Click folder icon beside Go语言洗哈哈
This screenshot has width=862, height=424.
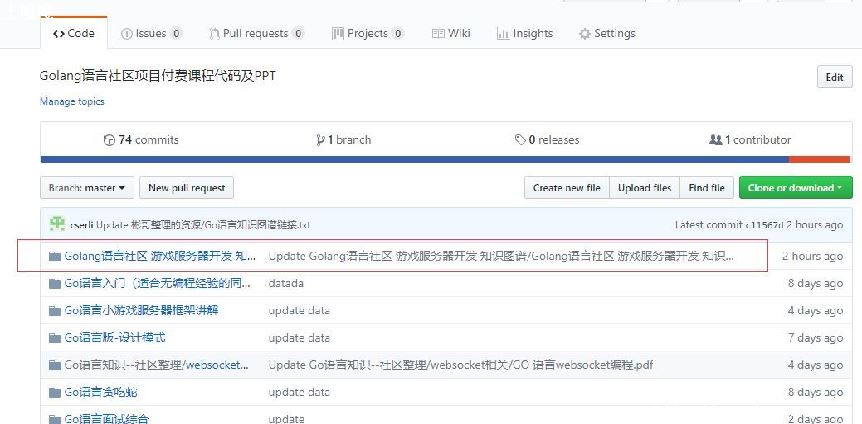click(x=54, y=393)
